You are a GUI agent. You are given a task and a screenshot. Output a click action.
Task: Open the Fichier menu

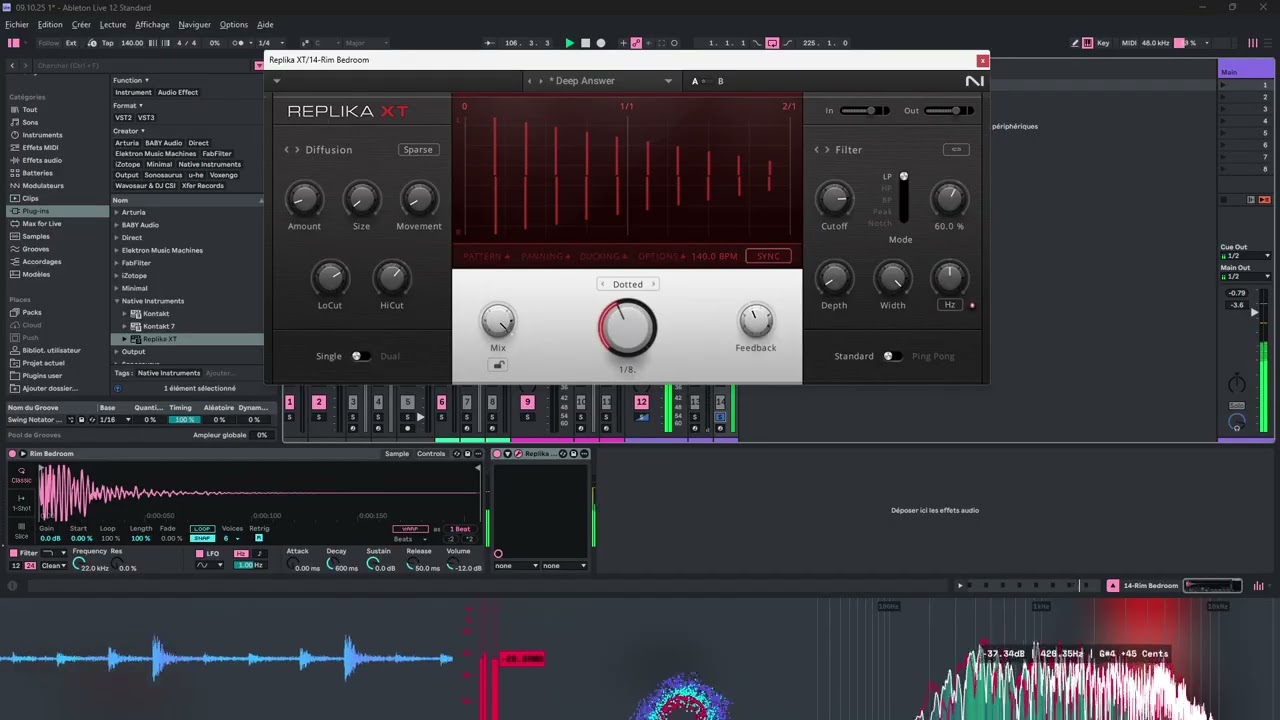tap(17, 25)
